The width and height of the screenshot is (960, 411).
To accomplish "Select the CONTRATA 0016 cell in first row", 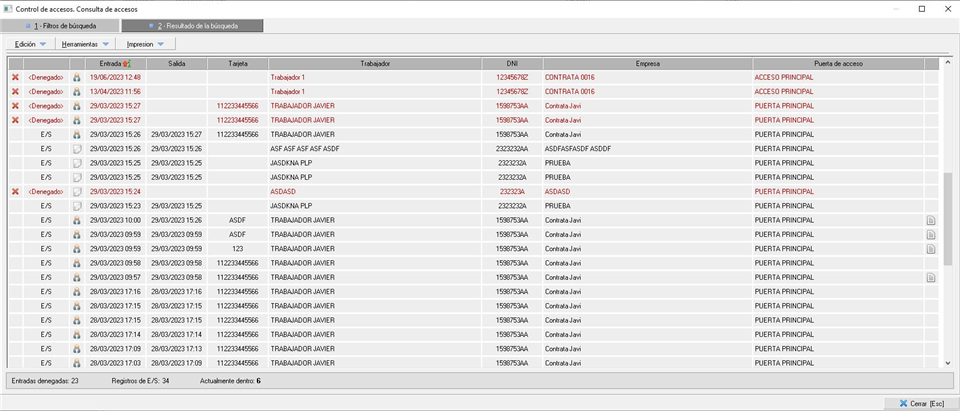I will (569, 77).
